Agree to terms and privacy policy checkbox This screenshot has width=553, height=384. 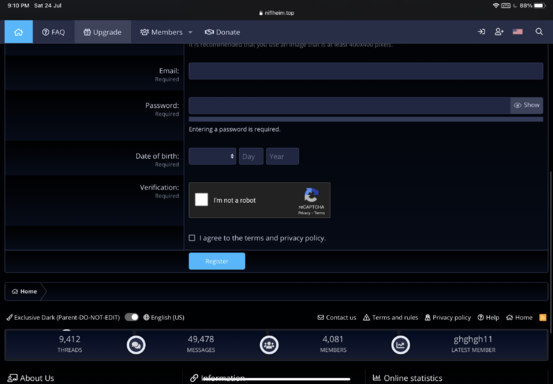192,238
